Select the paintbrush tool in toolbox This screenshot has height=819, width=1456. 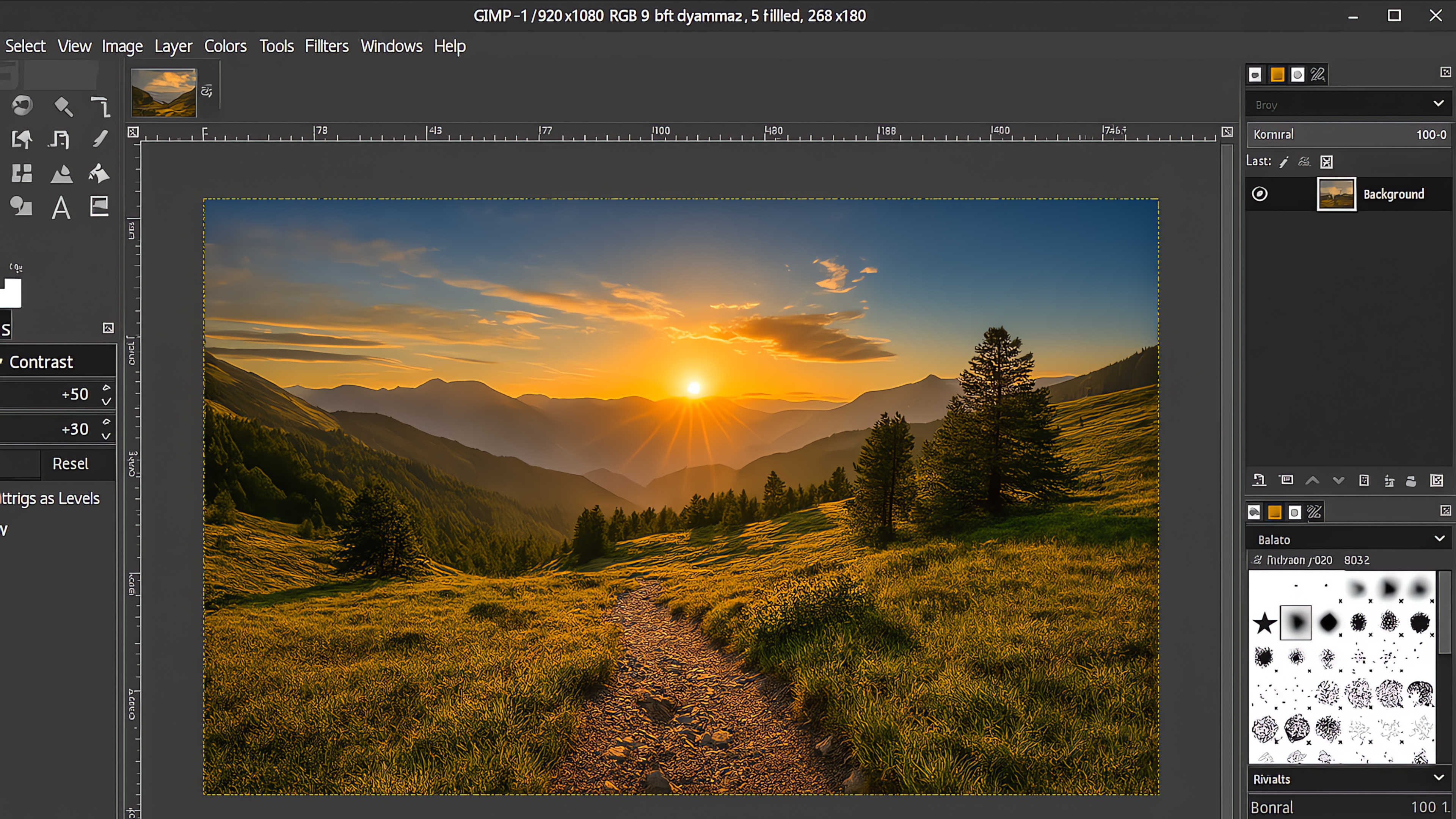pos(100,139)
